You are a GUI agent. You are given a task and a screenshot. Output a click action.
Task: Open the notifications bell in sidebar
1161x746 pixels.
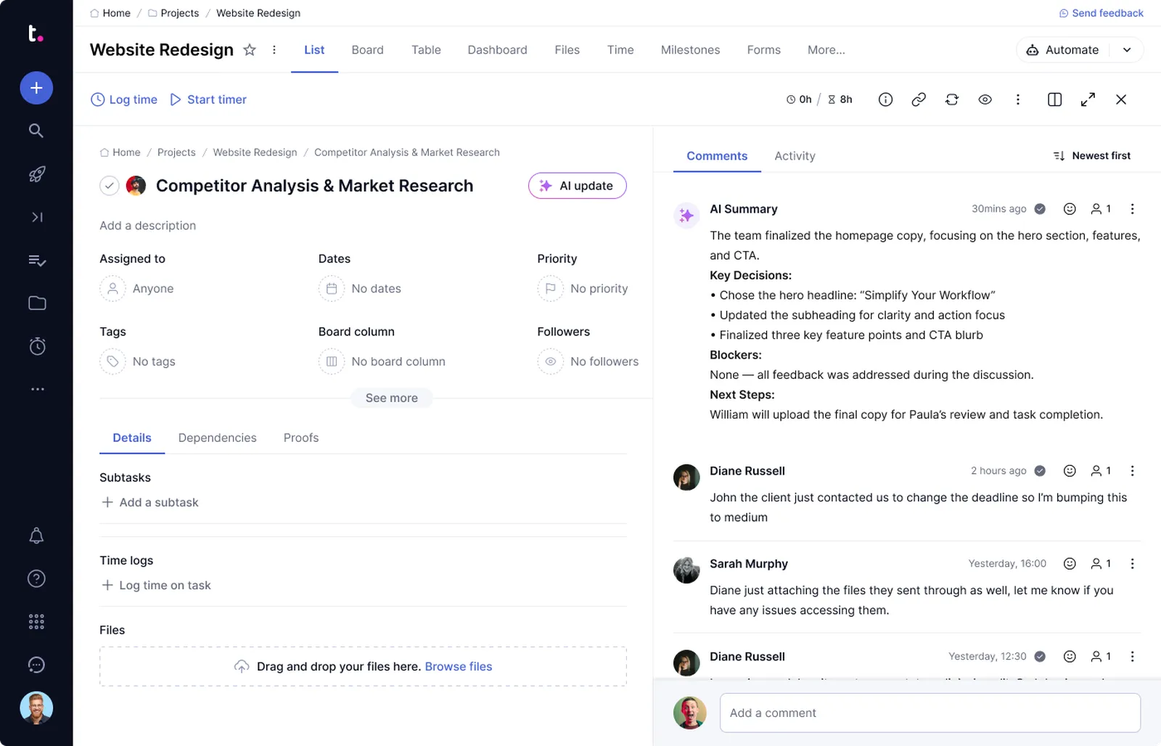36,536
